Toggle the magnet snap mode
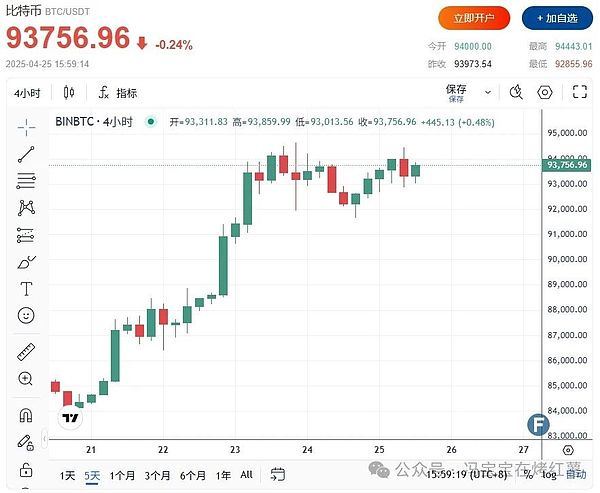This screenshot has width=600, height=493. click(x=25, y=415)
